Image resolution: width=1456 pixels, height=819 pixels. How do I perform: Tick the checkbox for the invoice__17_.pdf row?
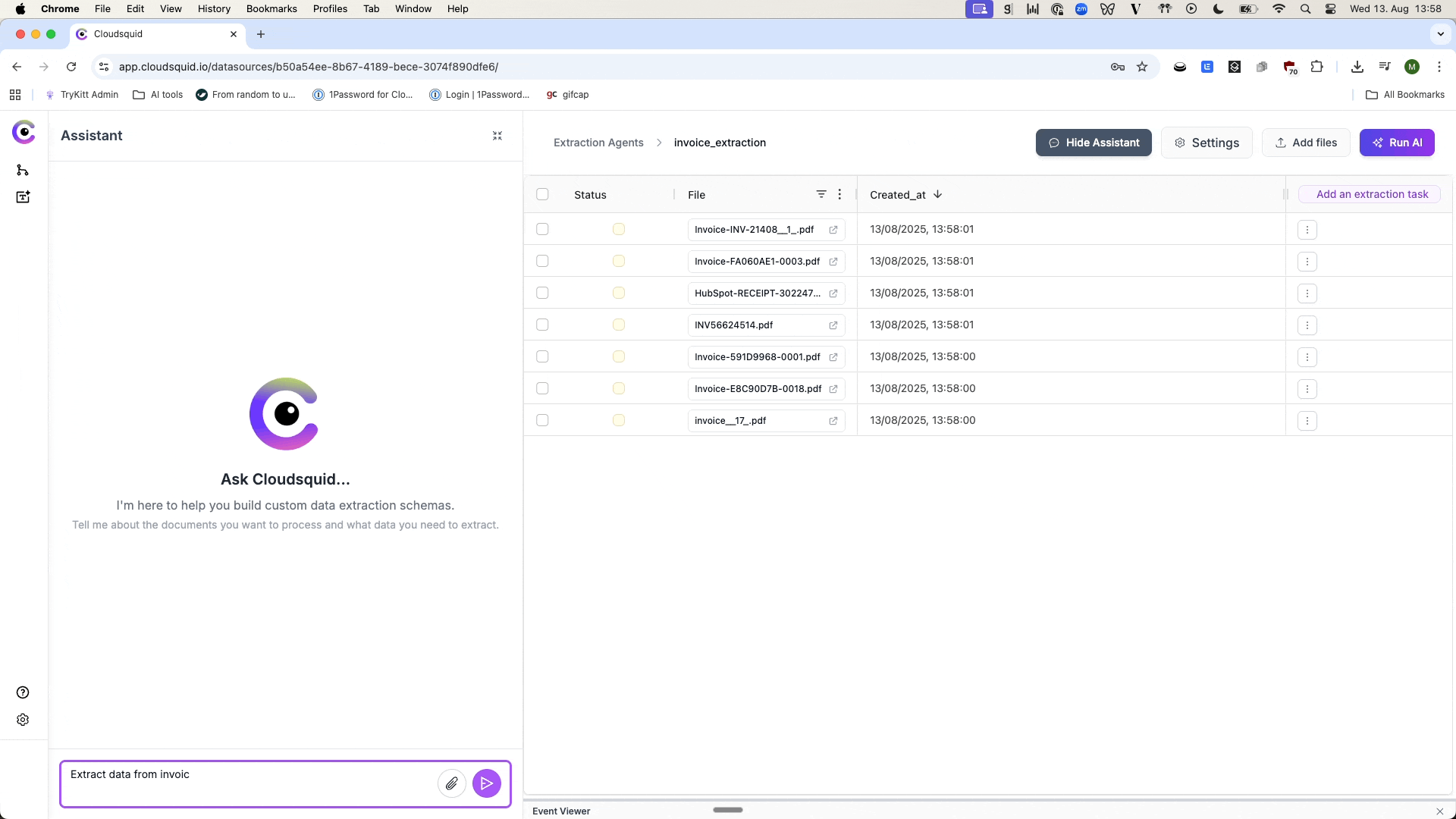(542, 420)
